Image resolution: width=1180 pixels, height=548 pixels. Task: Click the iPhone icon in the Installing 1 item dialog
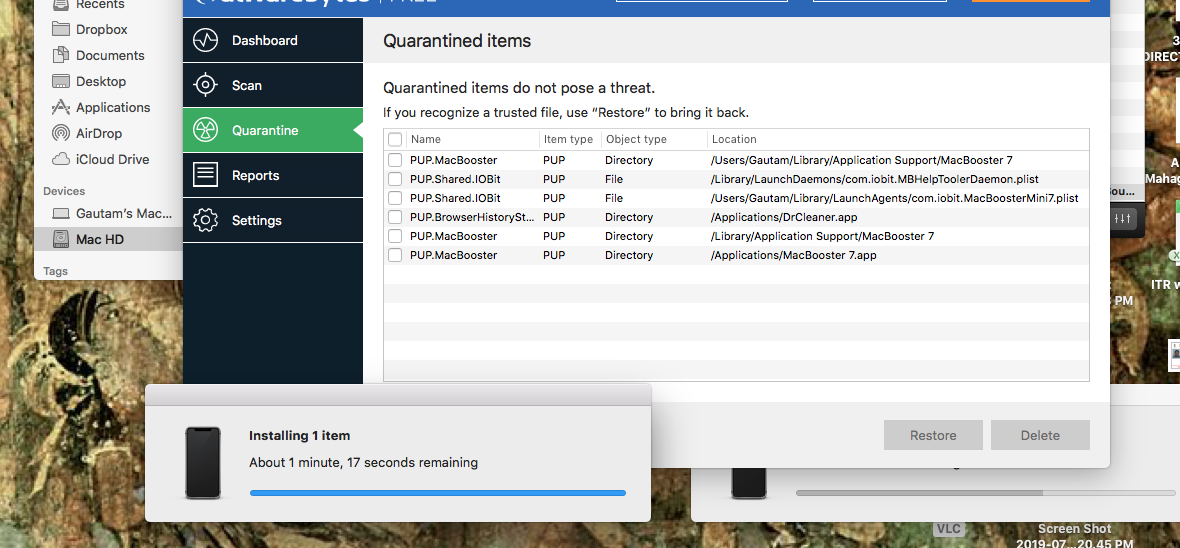click(203, 462)
